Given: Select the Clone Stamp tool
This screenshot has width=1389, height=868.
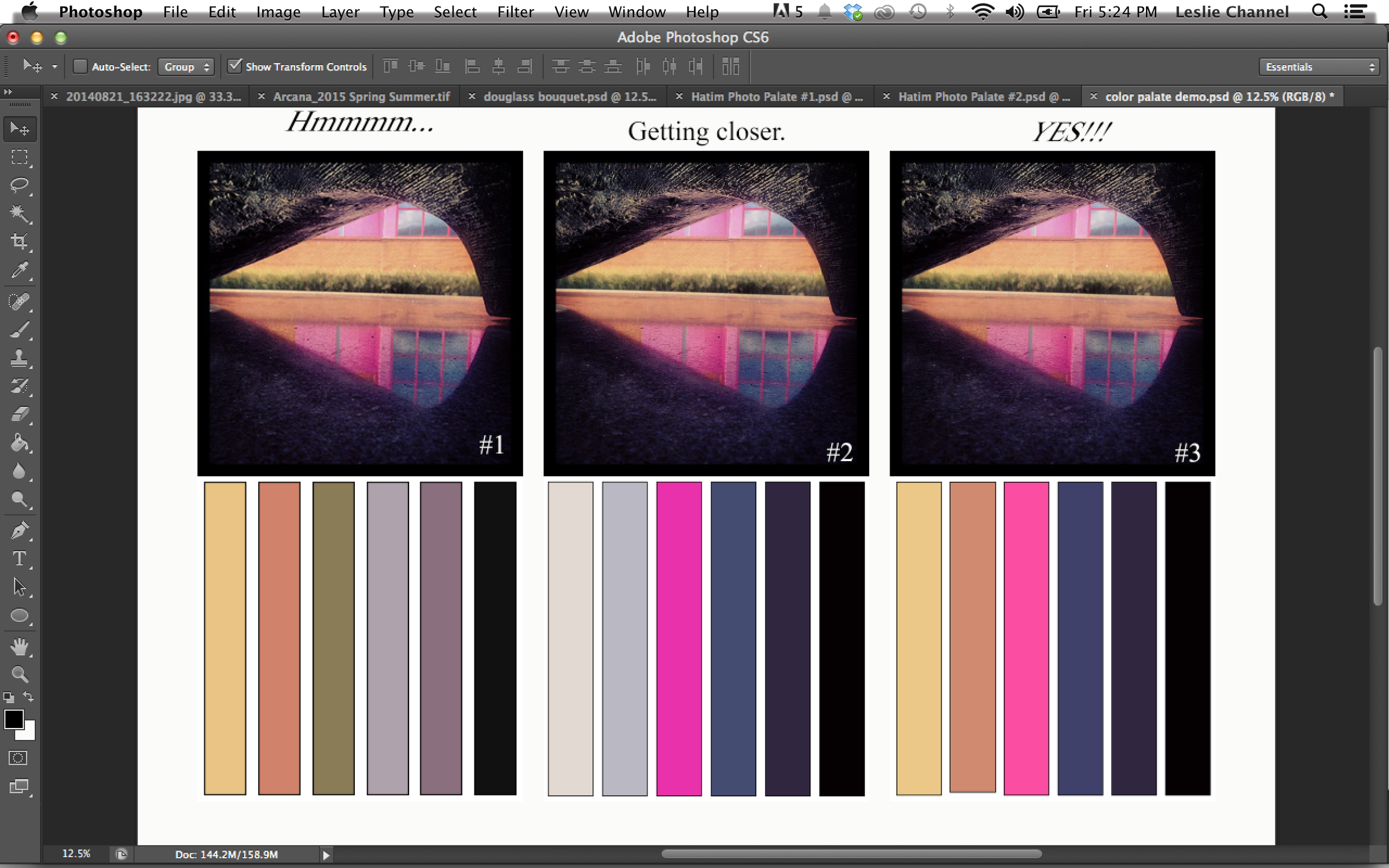Looking at the screenshot, I should pos(19,358).
